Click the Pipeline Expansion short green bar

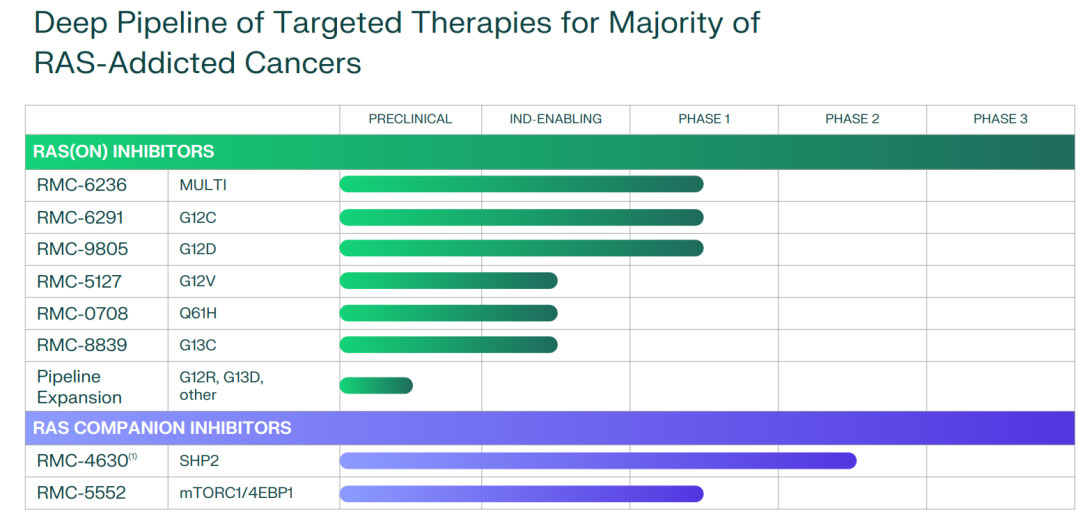(376, 386)
